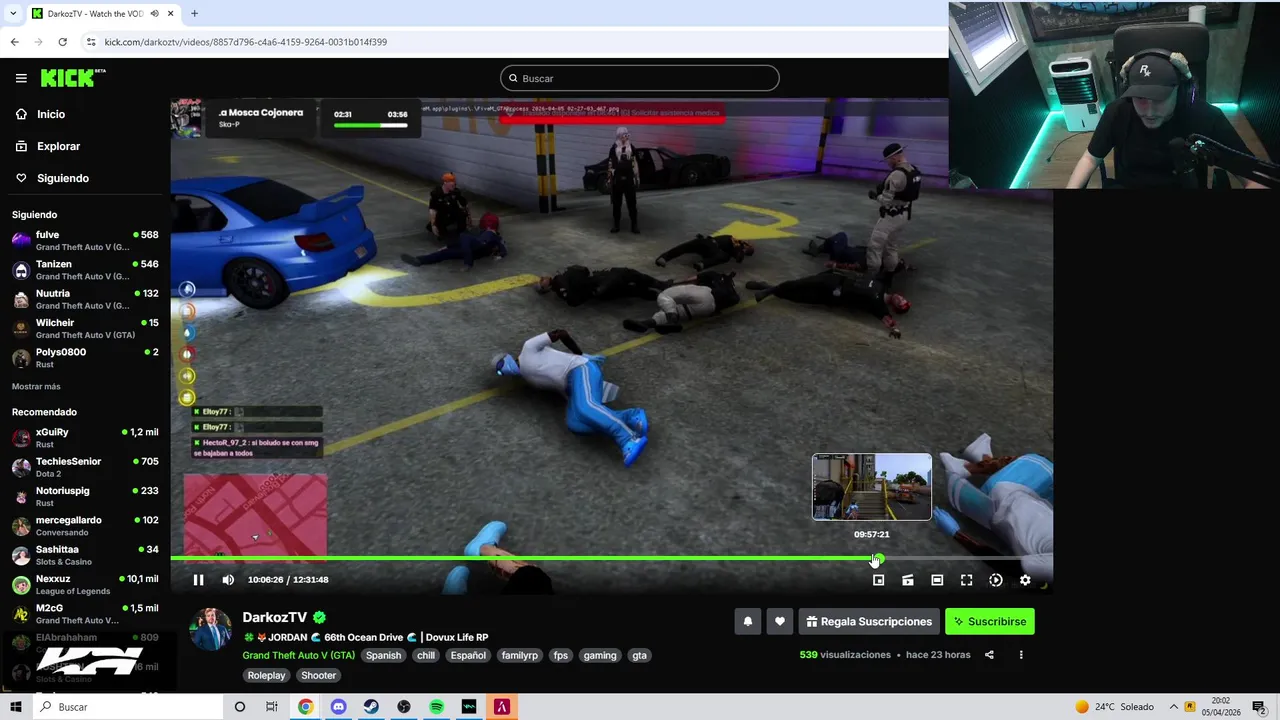The height and width of the screenshot is (720, 1280).
Task: Open TechiesSenior's channel
Action: 85,467
